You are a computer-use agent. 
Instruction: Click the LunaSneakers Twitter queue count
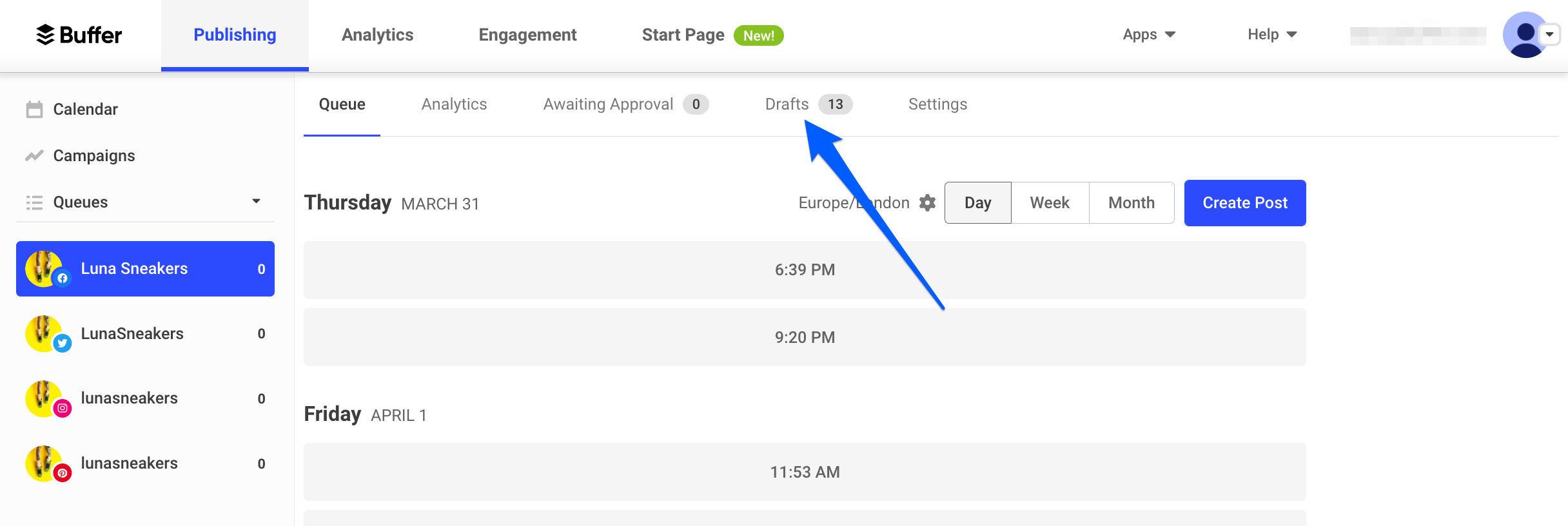261,334
